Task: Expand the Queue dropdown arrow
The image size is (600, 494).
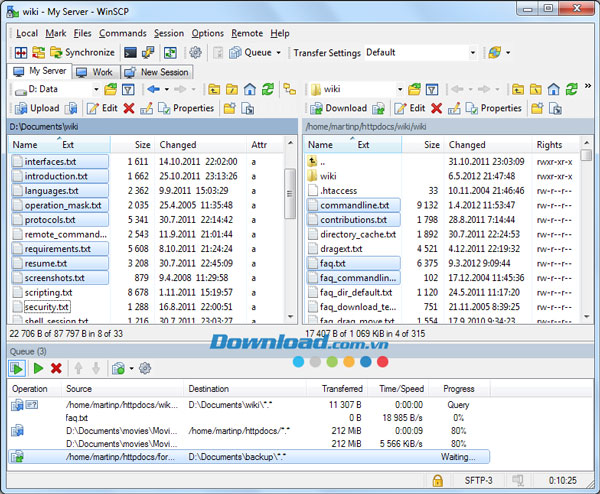Action: click(x=279, y=52)
